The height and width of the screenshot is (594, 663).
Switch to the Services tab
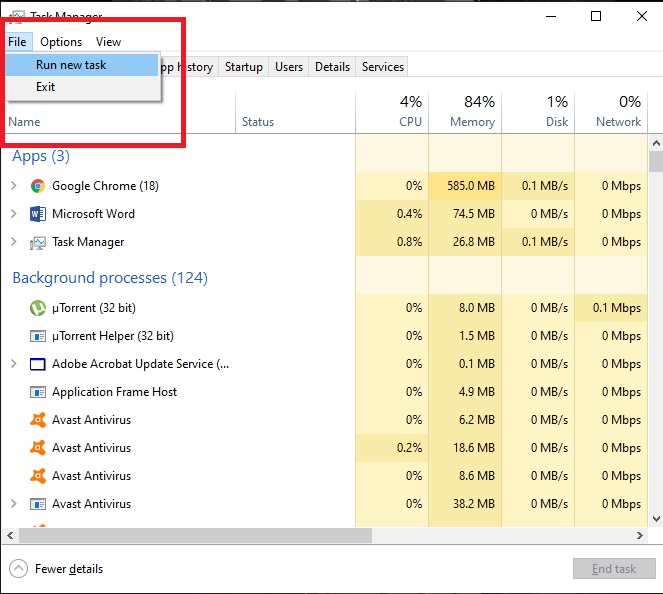coord(383,67)
